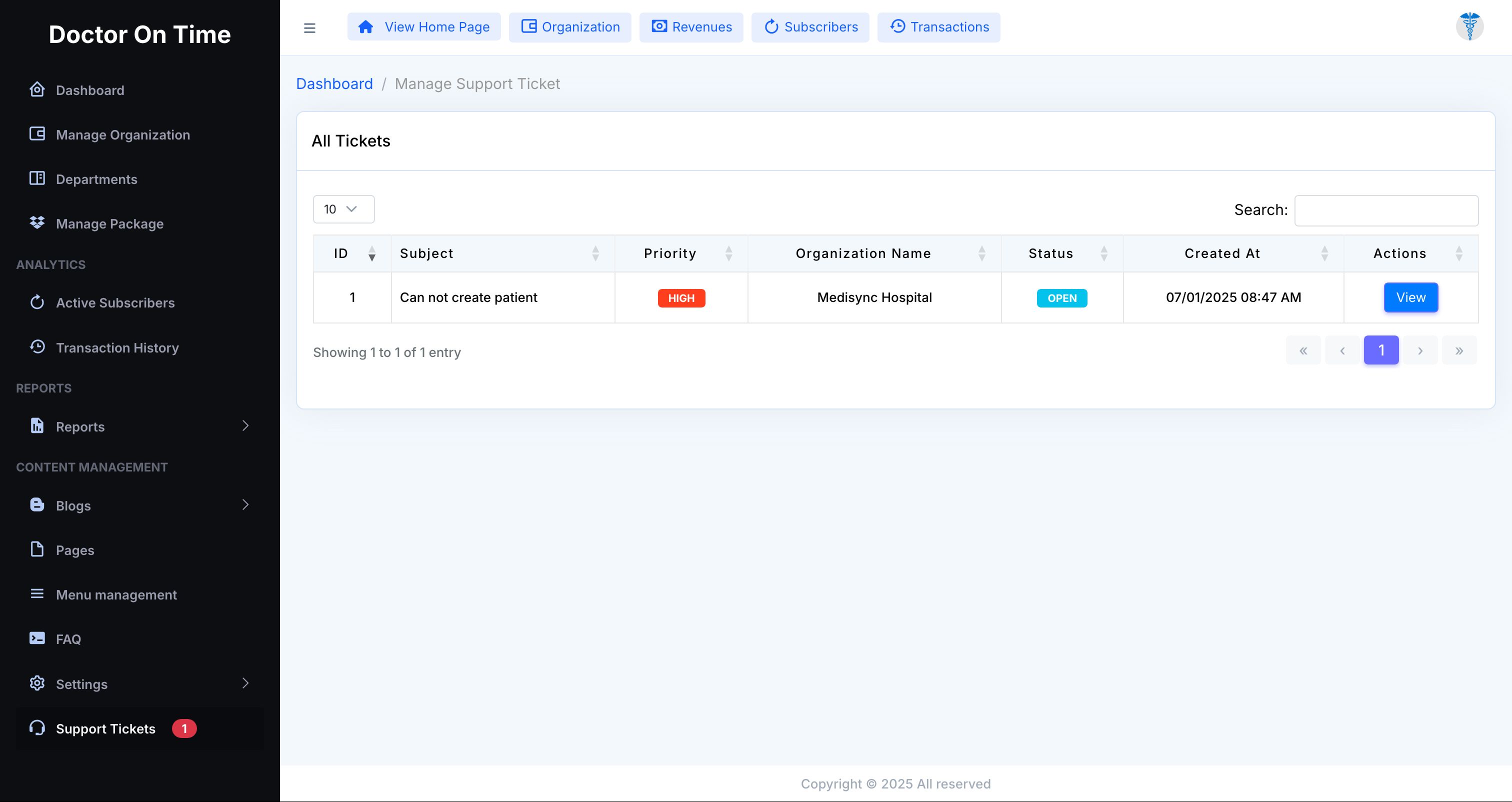Expand the Settings submenu chevron

[245, 683]
